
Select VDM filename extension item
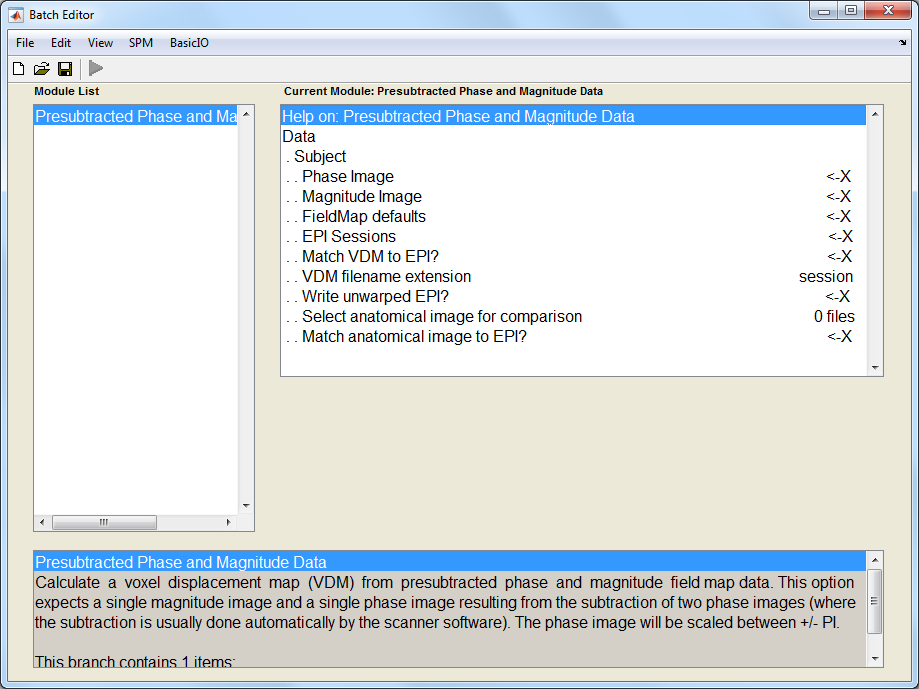coord(386,277)
